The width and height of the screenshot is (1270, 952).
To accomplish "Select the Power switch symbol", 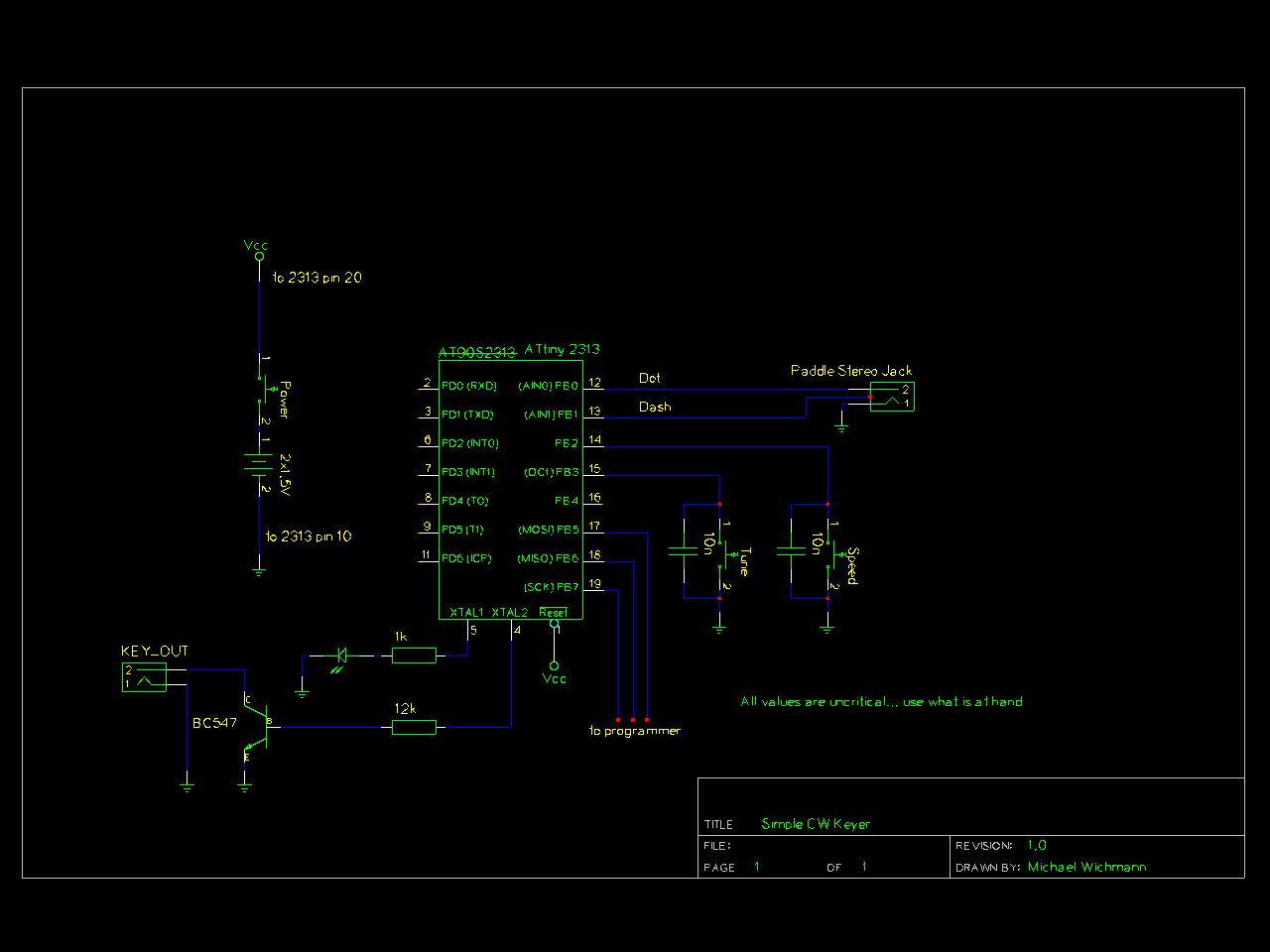I will 263,389.
